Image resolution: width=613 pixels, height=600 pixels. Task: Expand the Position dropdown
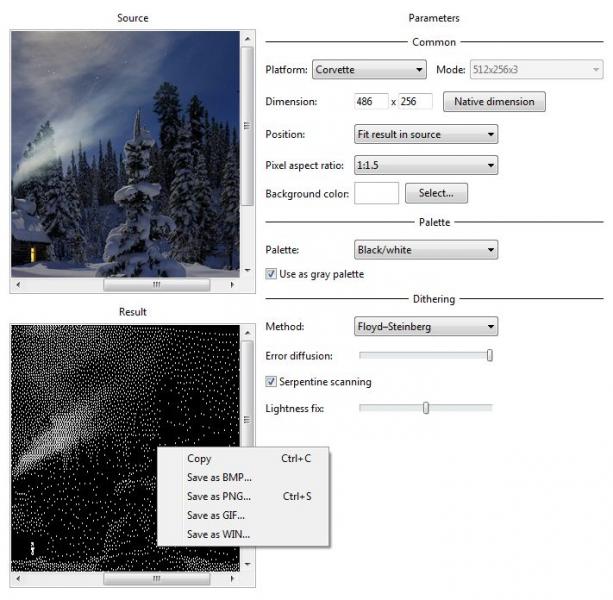(426, 134)
